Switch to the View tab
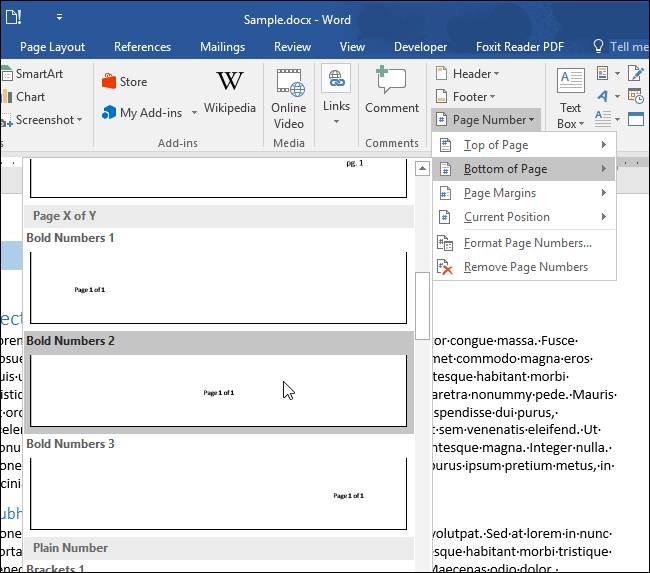This screenshot has width=650, height=573. coord(352,47)
